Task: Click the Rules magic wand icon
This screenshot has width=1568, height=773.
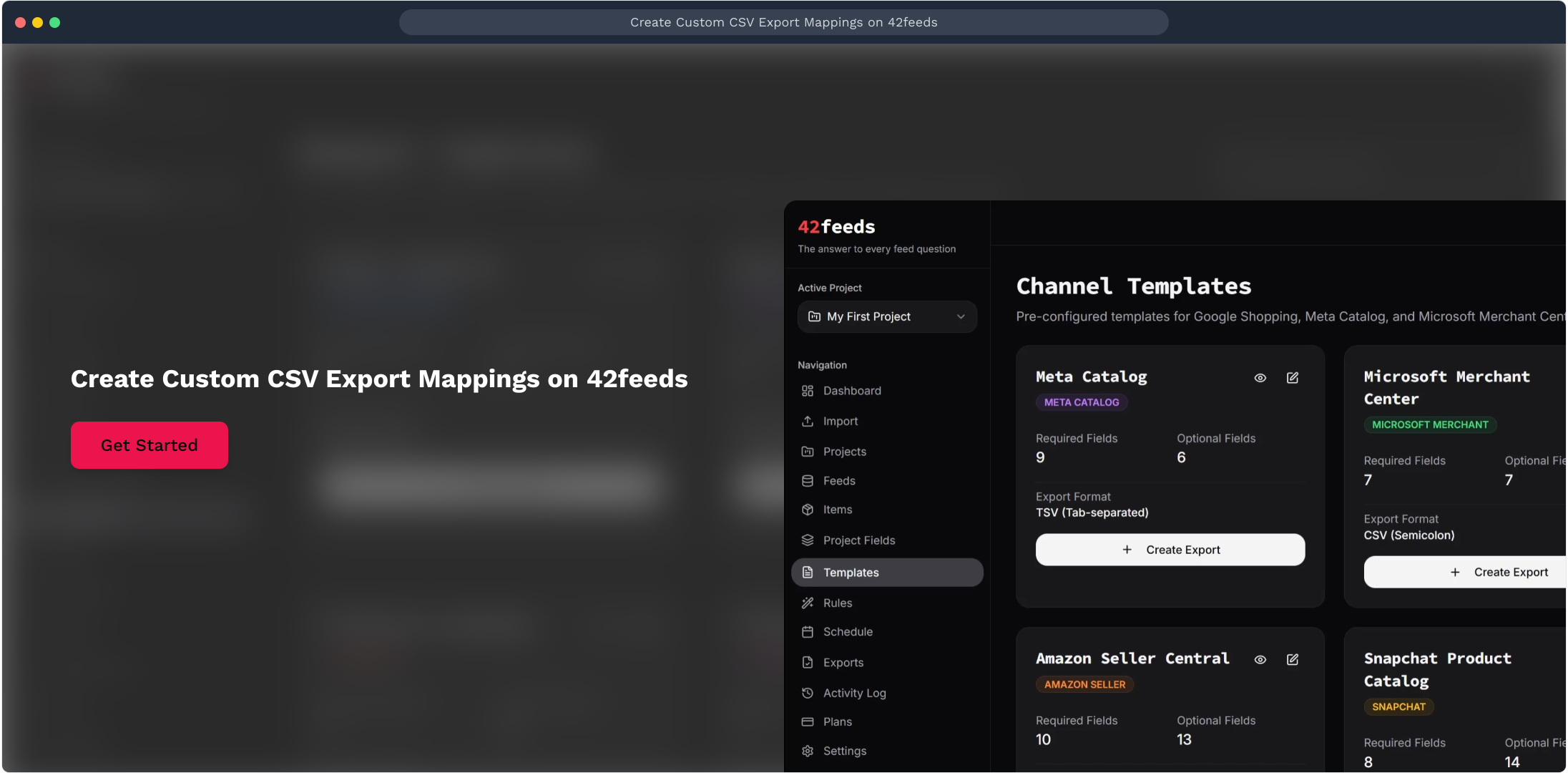Action: click(x=808, y=603)
